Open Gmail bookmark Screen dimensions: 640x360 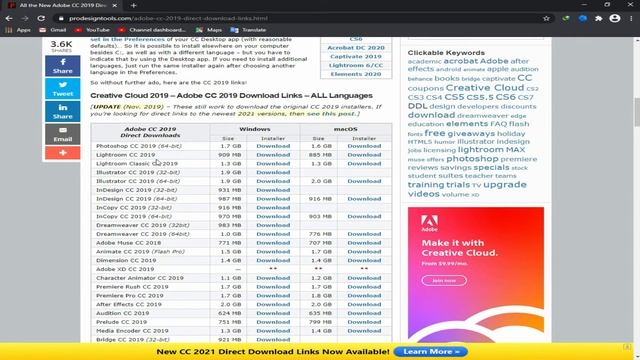click(x=53, y=30)
